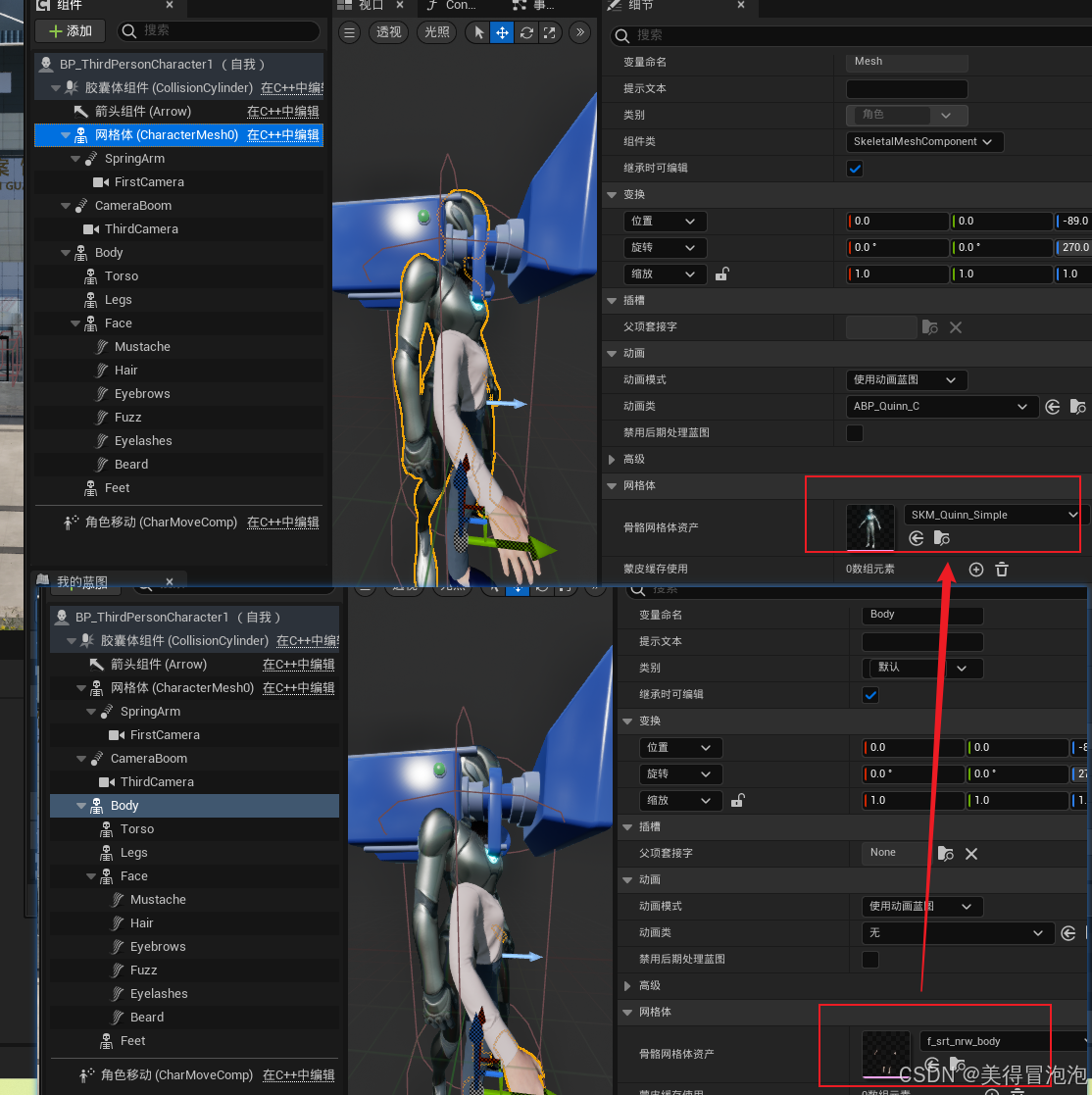This screenshot has width=1092, height=1095.
Task: Toggle 禁用后期处理蓝图 checkbox in Mesh details
Action: 855,433
